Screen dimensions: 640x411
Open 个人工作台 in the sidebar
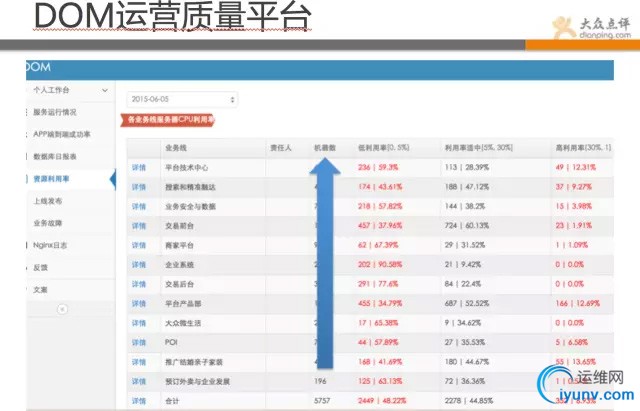pos(51,90)
